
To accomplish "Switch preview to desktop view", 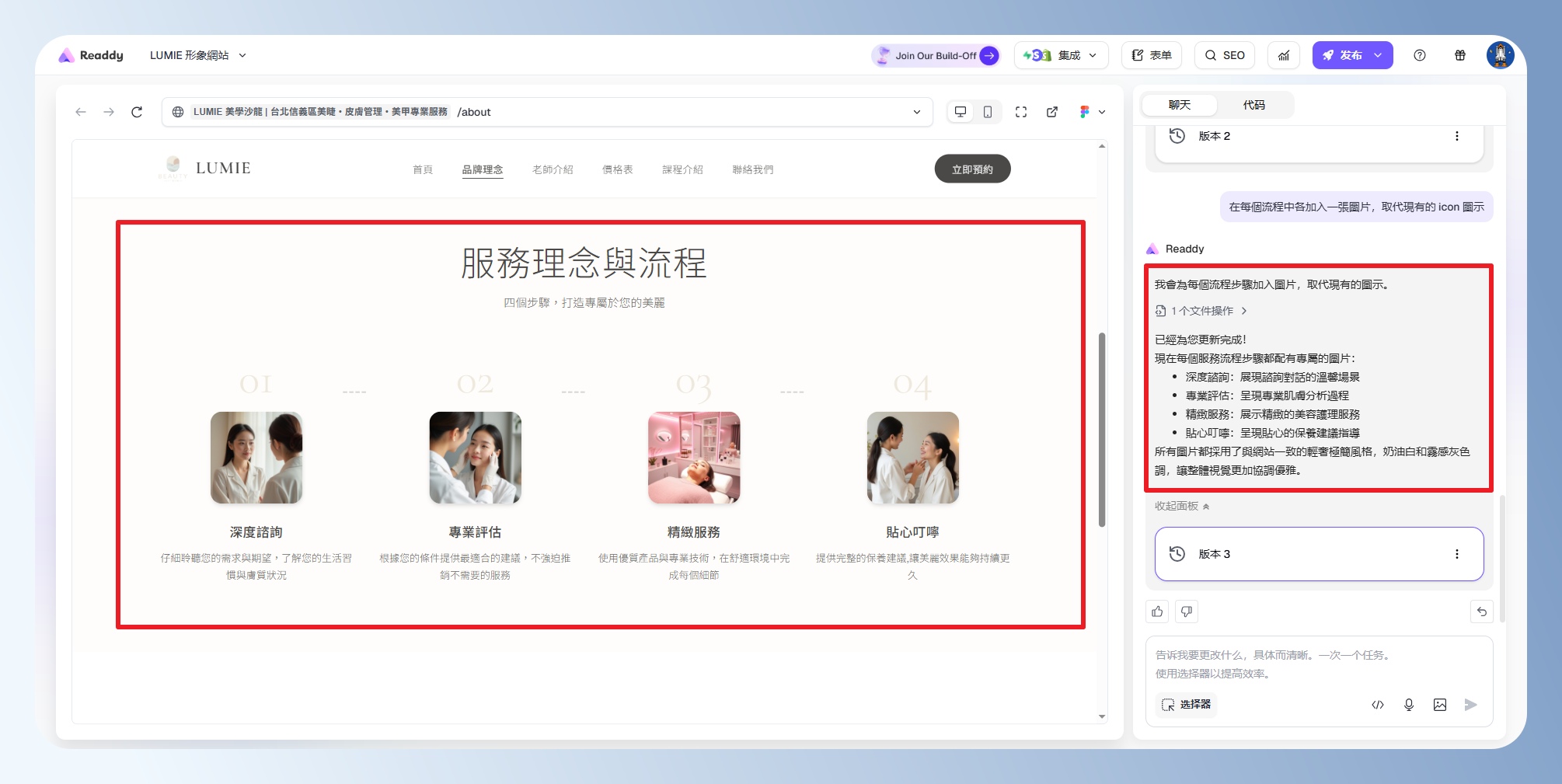I will click(961, 112).
